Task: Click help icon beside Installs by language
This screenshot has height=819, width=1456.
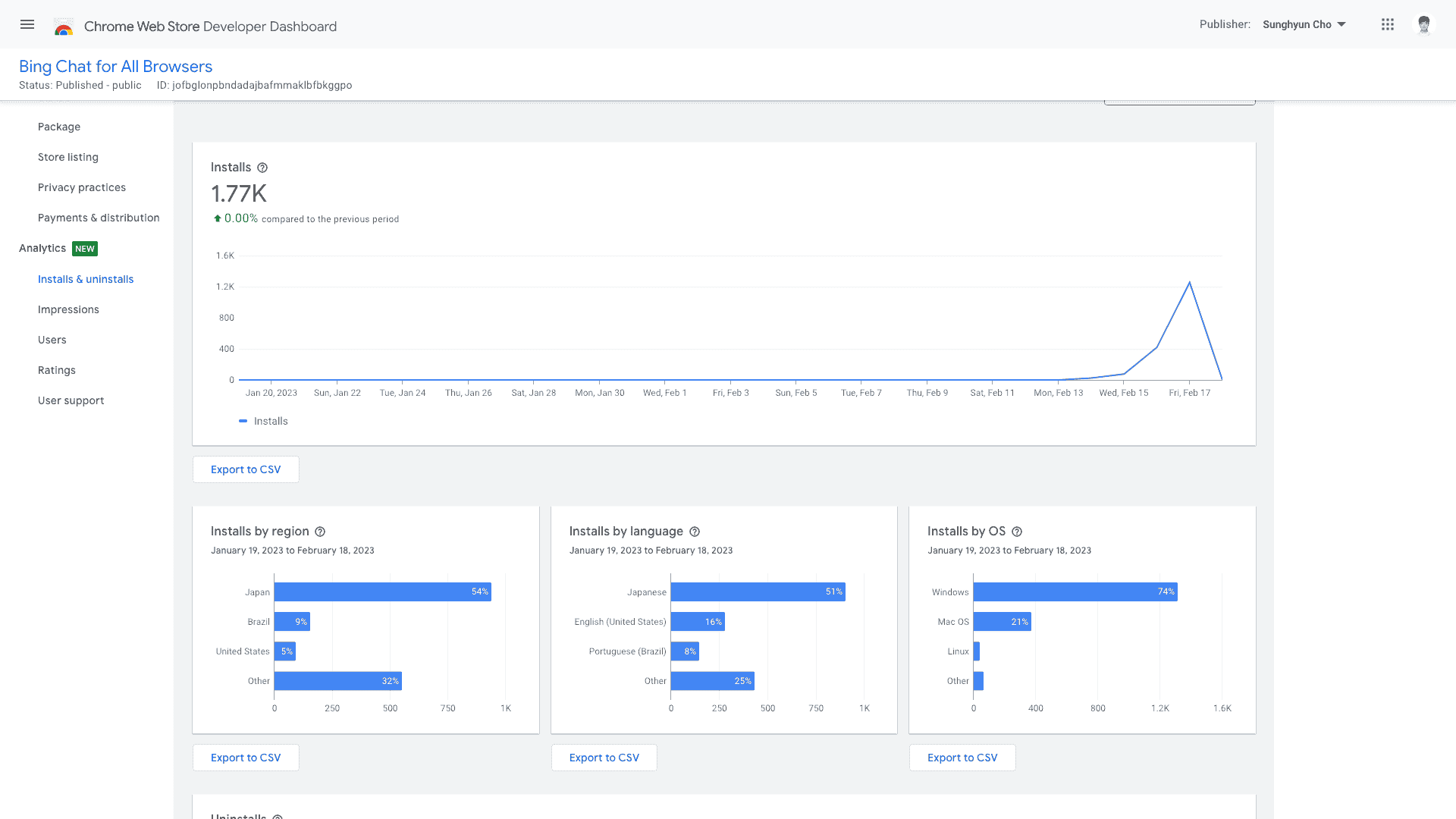Action: pos(695,532)
